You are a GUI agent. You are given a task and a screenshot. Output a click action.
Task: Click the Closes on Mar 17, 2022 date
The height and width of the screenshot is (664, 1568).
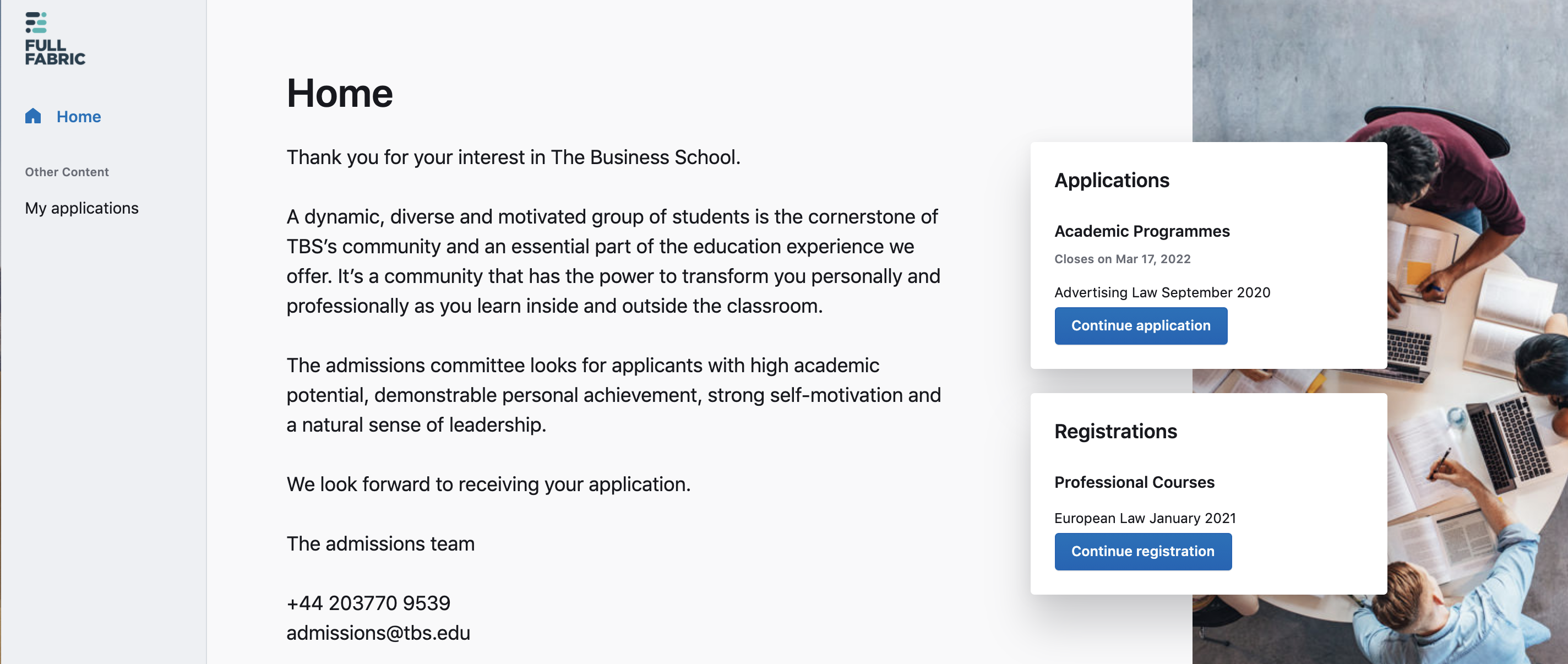coord(1122,259)
